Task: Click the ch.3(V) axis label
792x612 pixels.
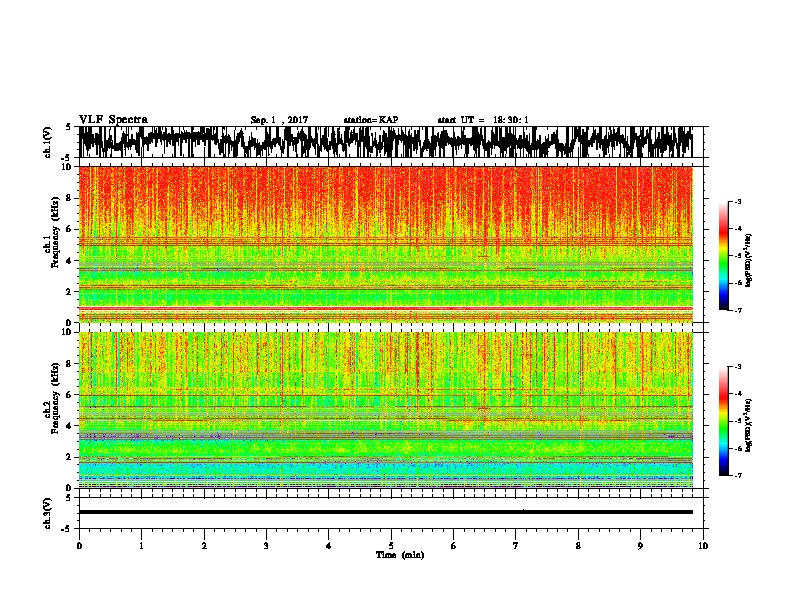Action: pyautogui.click(x=47, y=514)
